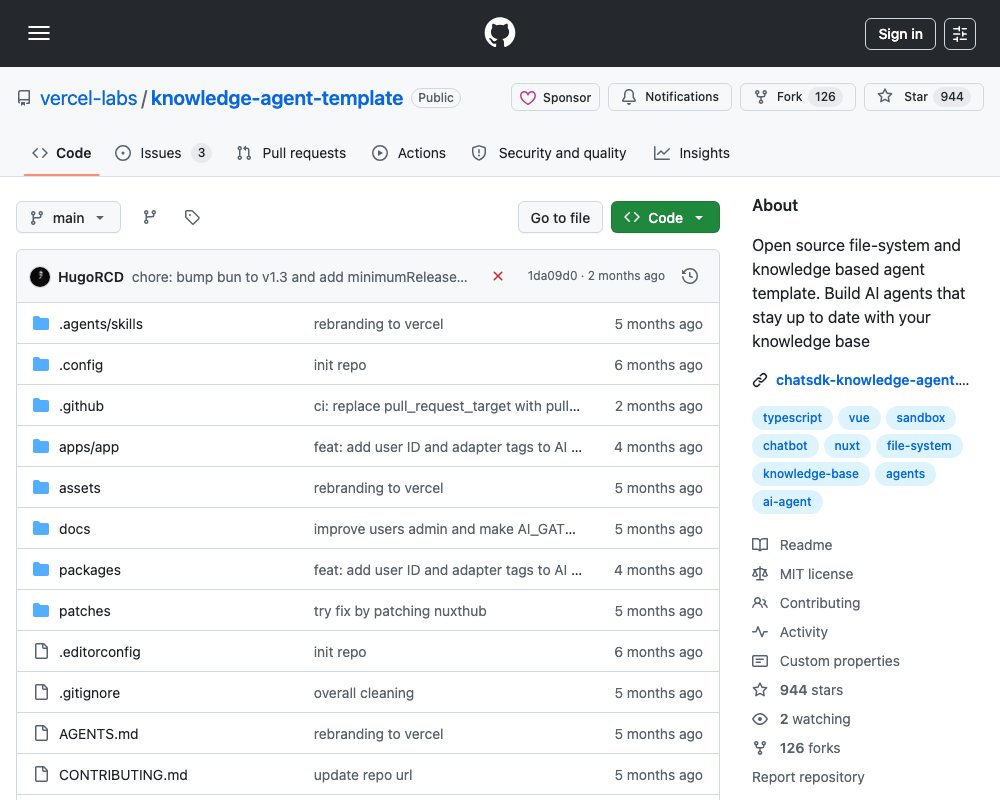The height and width of the screenshot is (800, 1000).
Task: Open the AGENTS.md file
Action: (98, 734)
